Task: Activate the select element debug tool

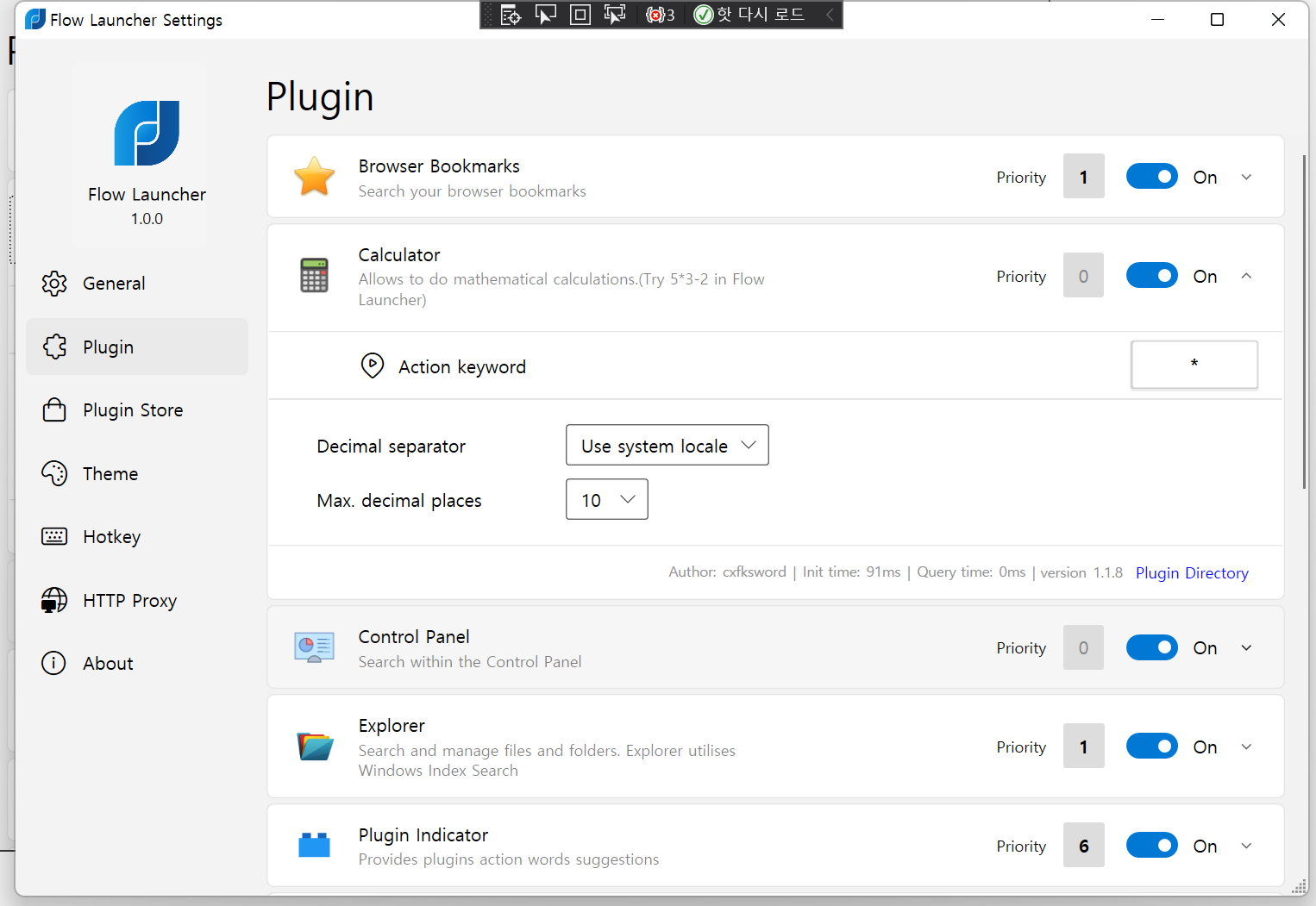Action: 546,15
